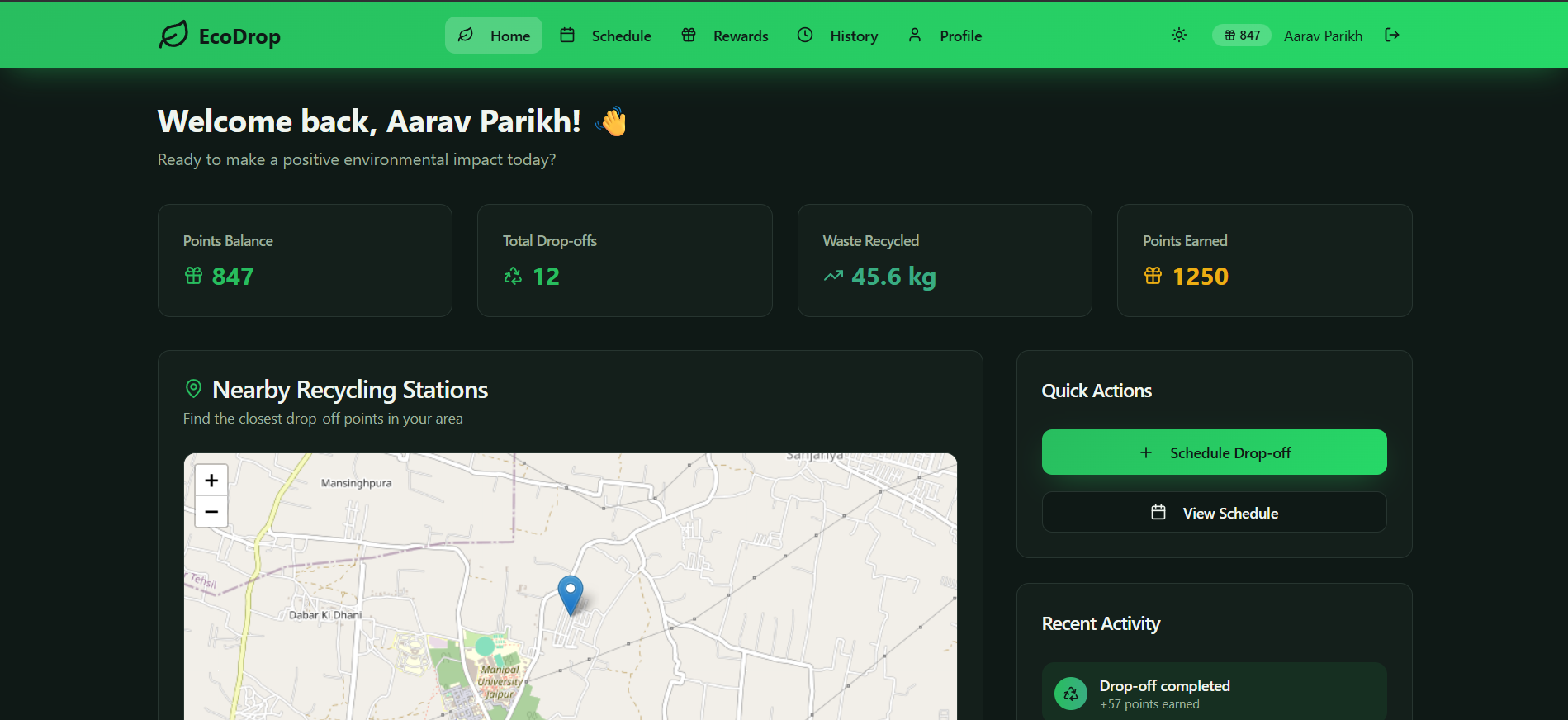Screen dimensions: 1568x720
Task: Select the blue map location marker
Action: pyautogui.click(x=570, y=594)
